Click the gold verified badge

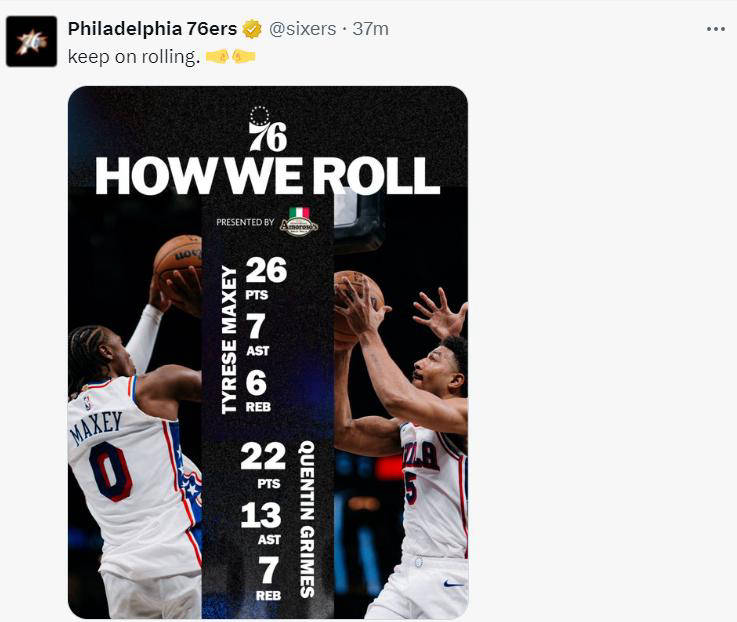pos(253,29)
